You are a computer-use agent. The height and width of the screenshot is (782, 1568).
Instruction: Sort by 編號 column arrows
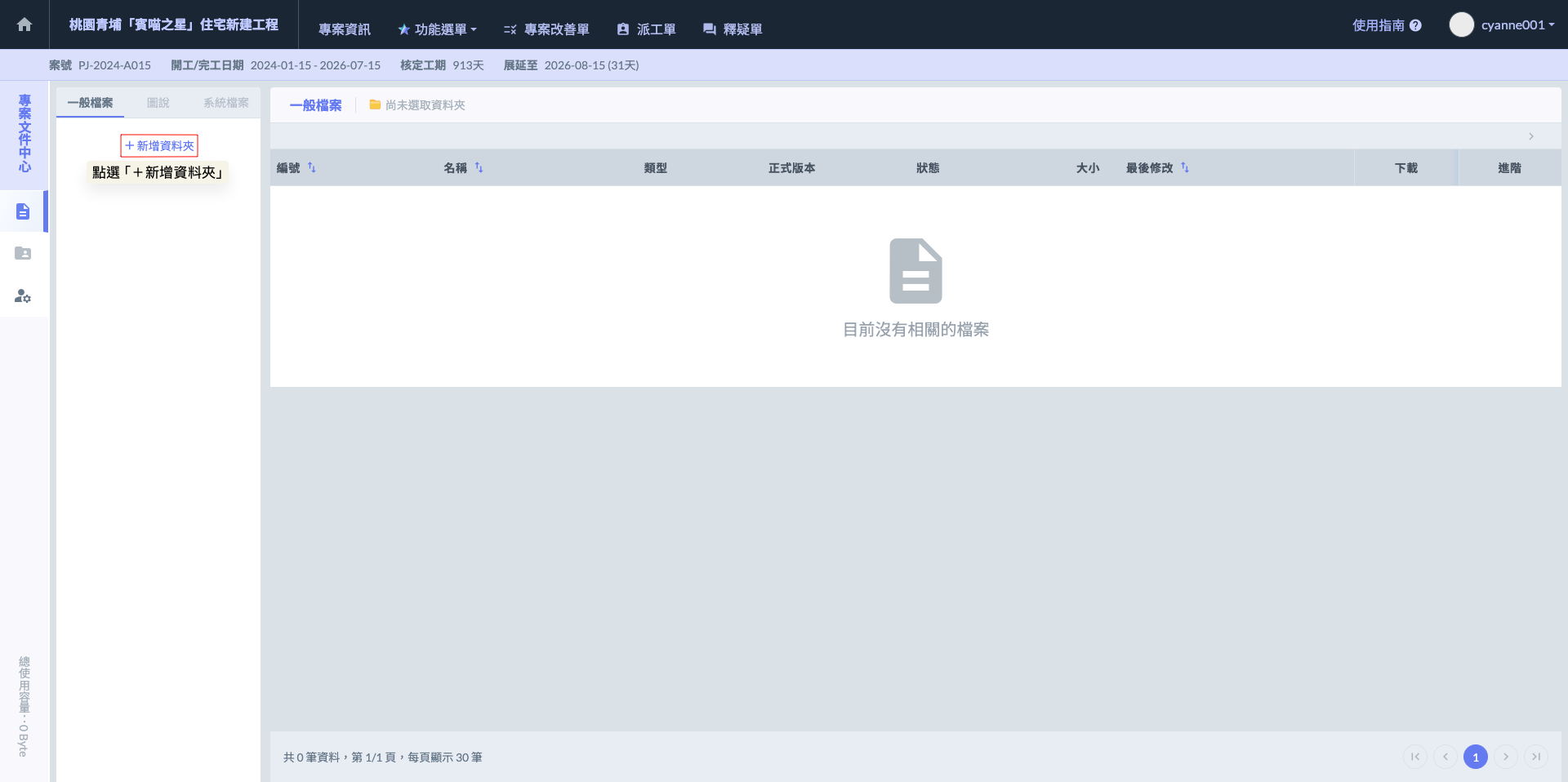click(312, 168)
